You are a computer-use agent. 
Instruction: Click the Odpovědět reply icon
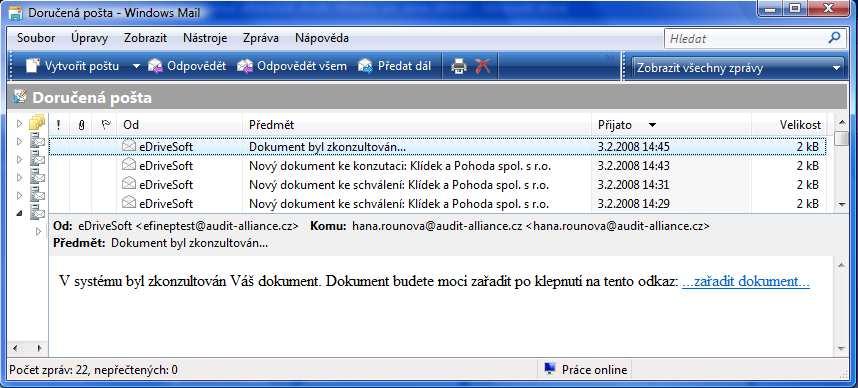pos(155,66)
